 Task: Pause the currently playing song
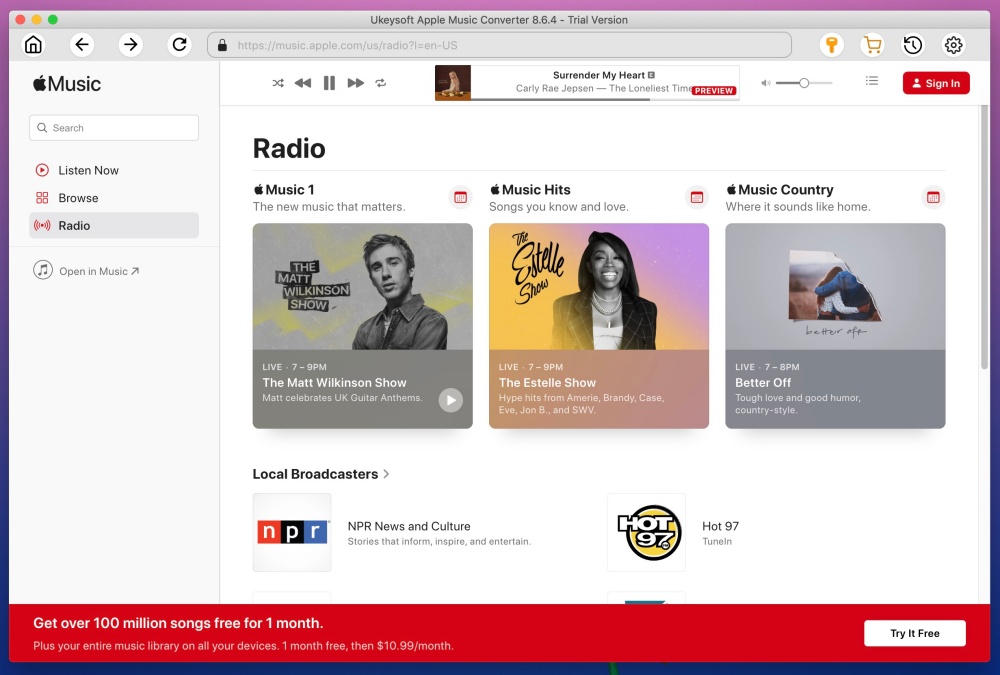(329, 83)
